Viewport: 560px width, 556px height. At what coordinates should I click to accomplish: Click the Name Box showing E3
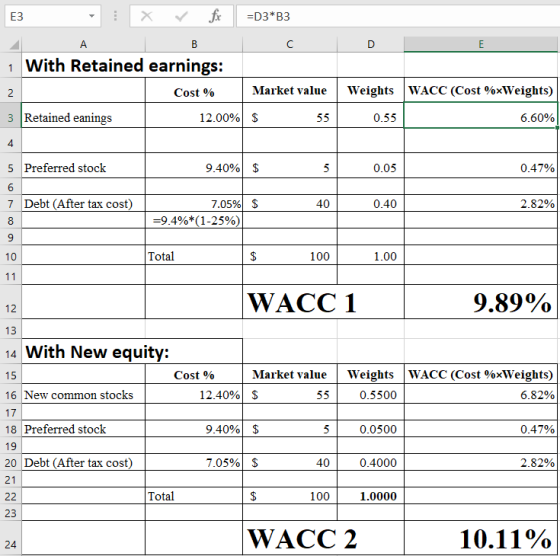tap(53, 16)
